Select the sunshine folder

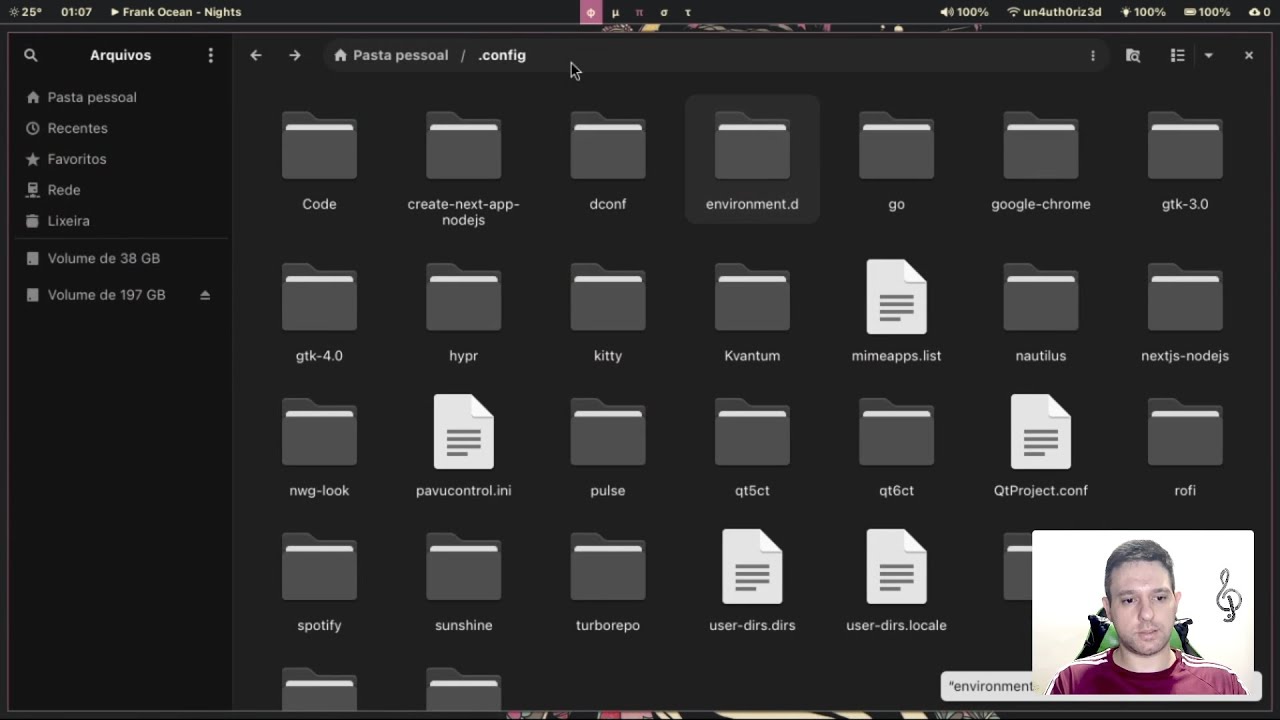coord(463,582)
